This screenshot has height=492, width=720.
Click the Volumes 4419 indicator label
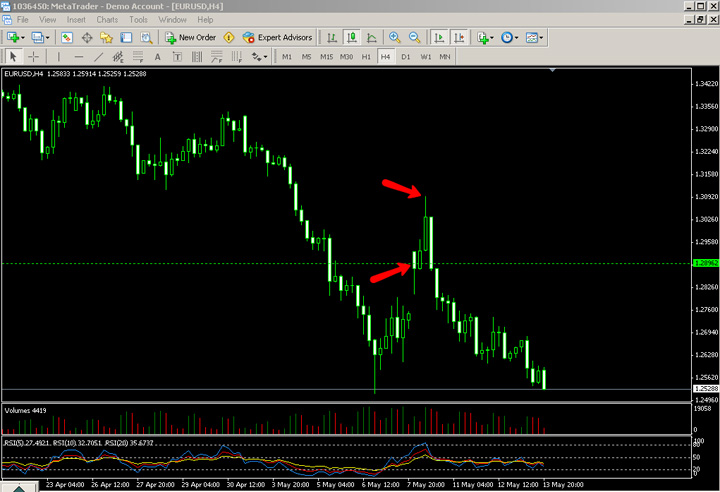tap(25, 410)
